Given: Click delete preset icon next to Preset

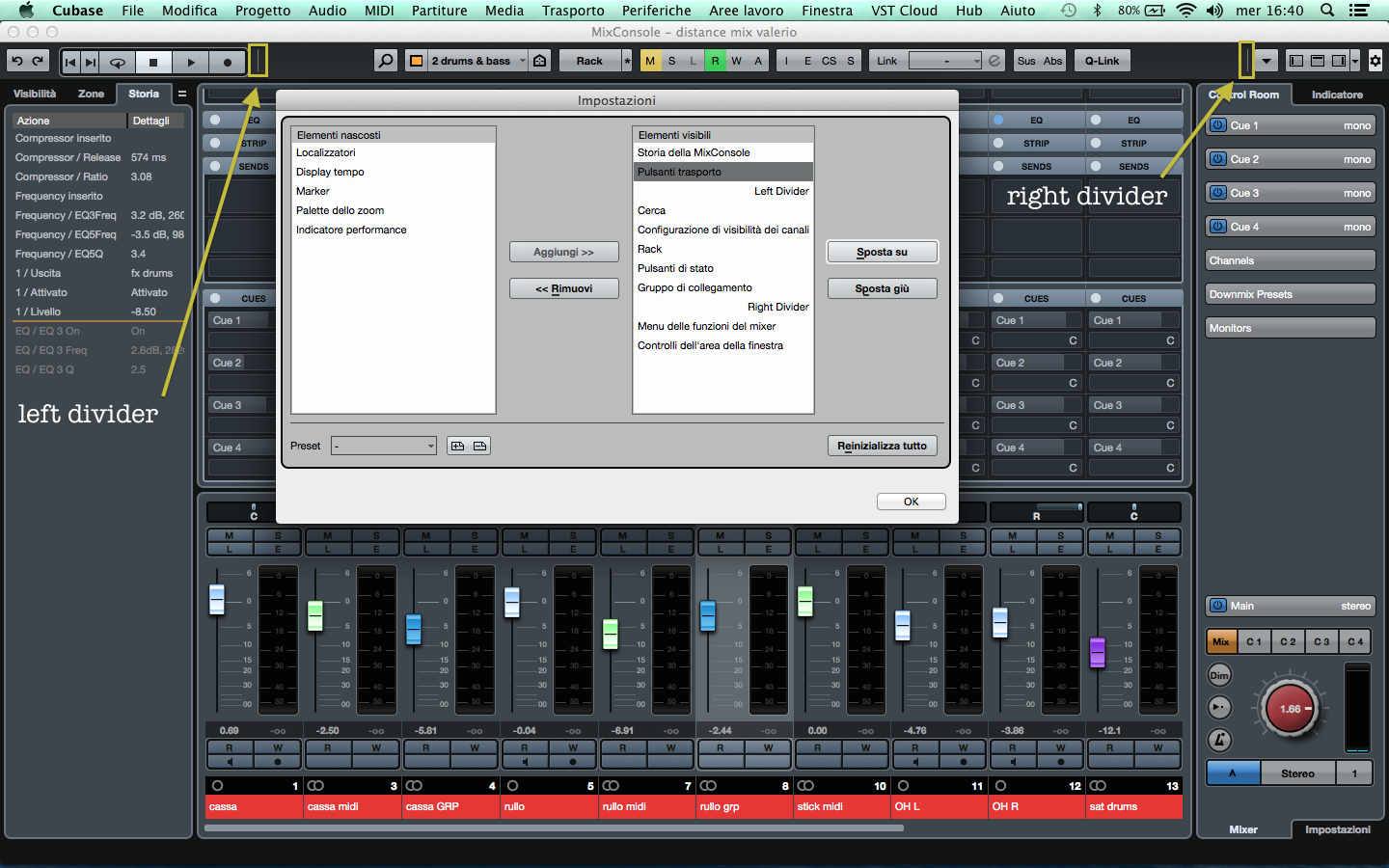Looking at the screenshot, I should (479, 446).
